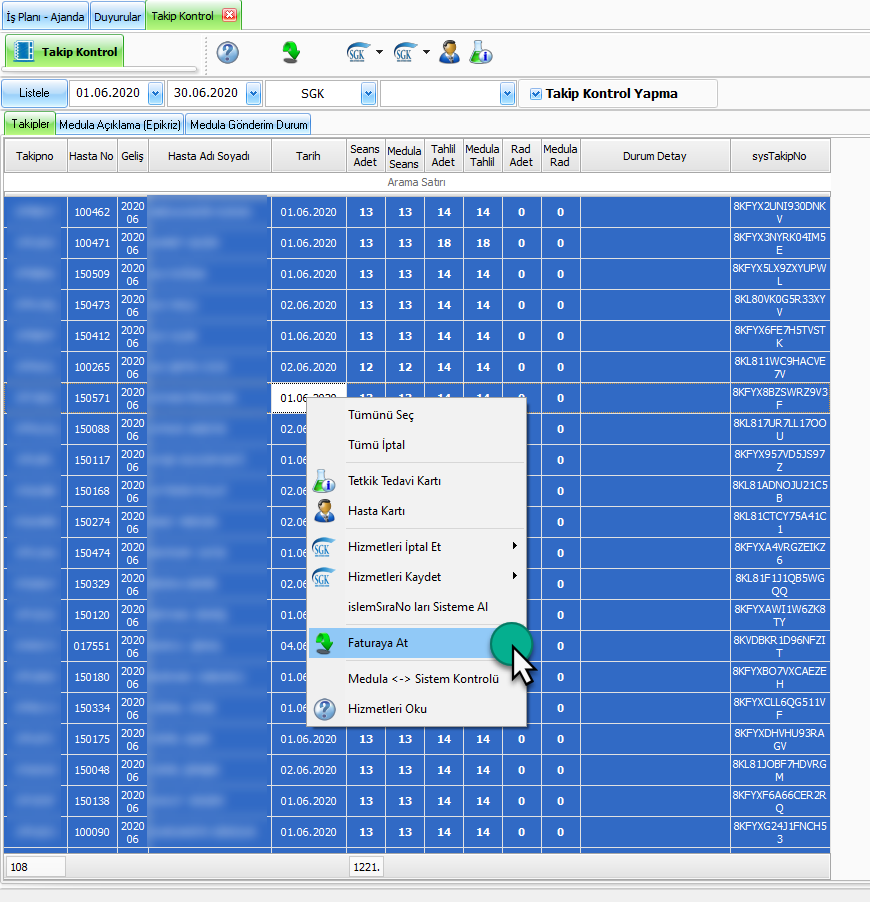The image size is (870, 902).
Task: Sort by Takipno column header
Action: pos(35,156)
